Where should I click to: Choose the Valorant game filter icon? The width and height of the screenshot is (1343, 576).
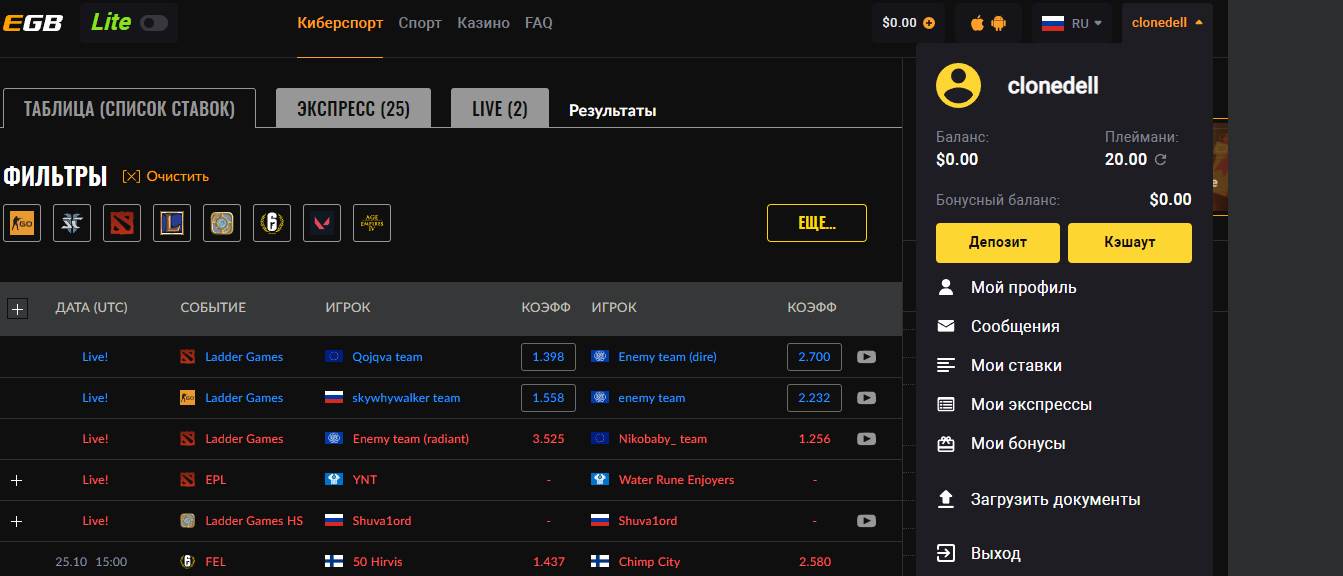pyautogui.click(x=322, y=223)
